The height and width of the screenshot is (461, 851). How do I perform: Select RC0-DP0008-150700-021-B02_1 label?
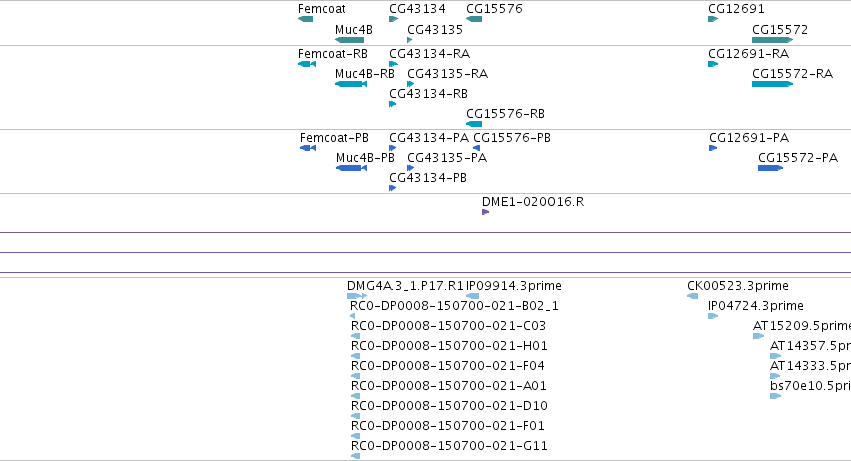pyautogui.click(x=455, y=306)
